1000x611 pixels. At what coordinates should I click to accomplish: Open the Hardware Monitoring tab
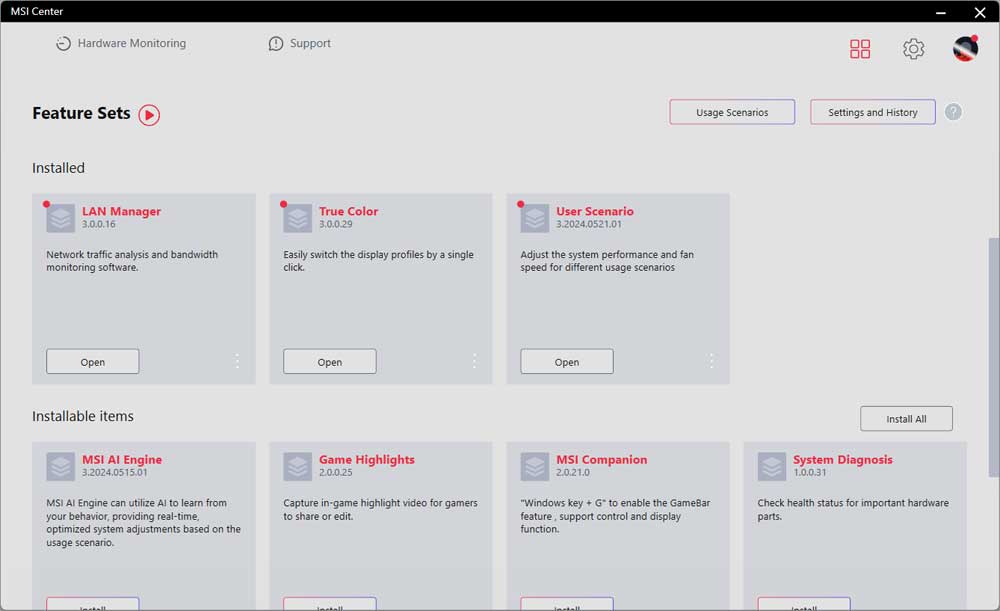[x=121, y=43]
